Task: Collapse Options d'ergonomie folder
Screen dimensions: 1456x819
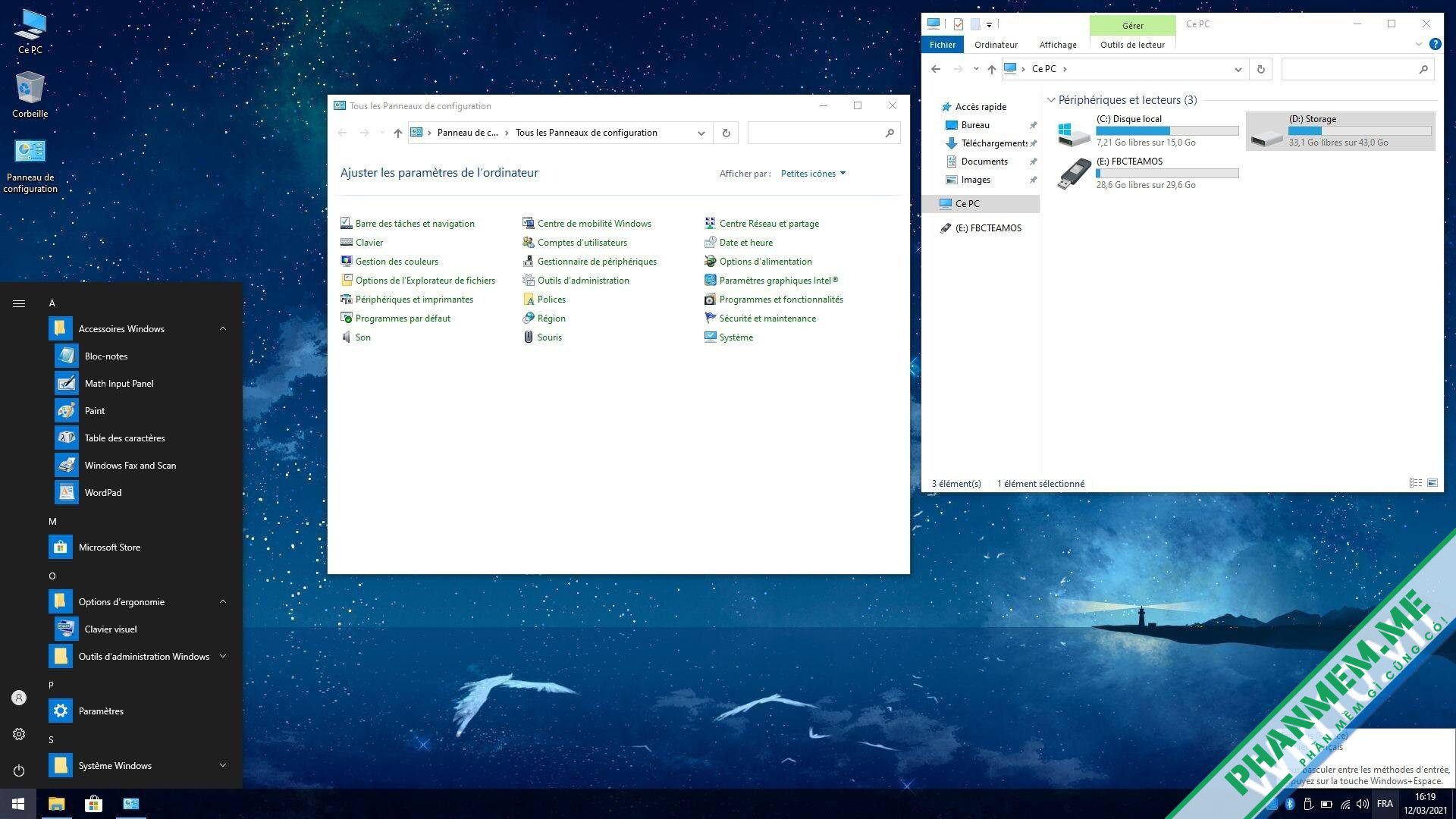Action: tap(223, 601)
